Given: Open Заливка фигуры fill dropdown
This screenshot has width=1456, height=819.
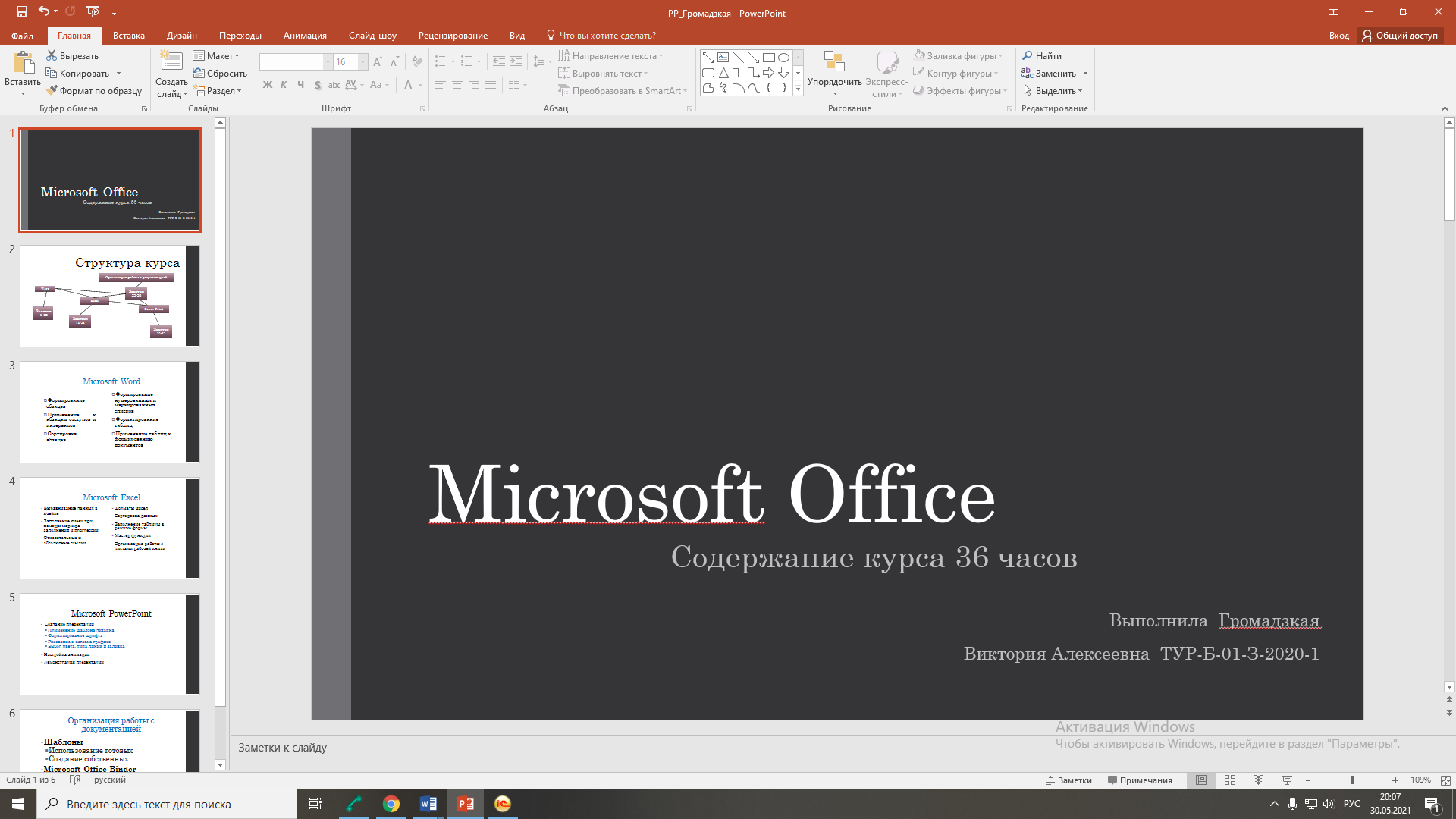Looking at the screenshot, I should (x=959, y=55).
